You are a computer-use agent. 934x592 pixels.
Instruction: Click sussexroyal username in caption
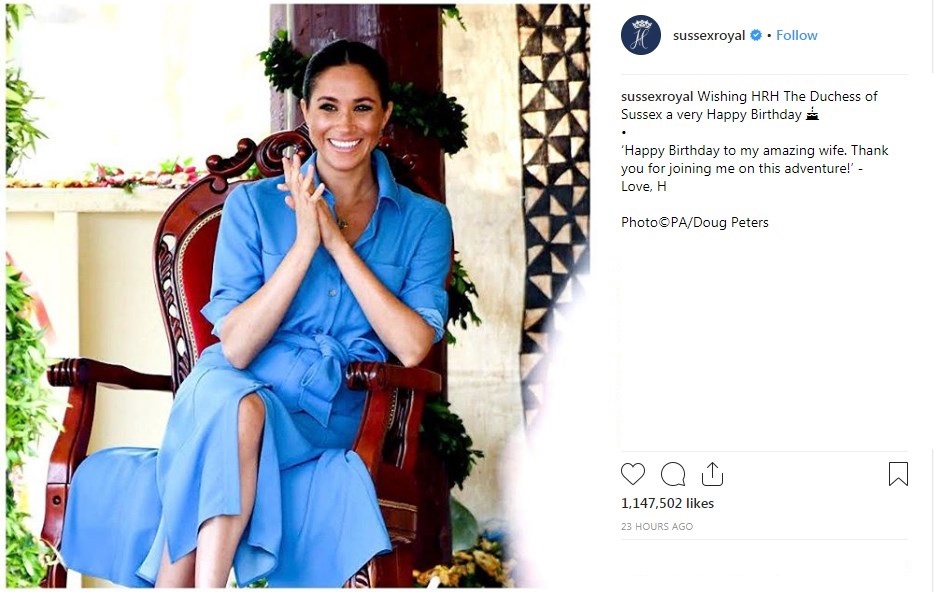coord(657,96)
